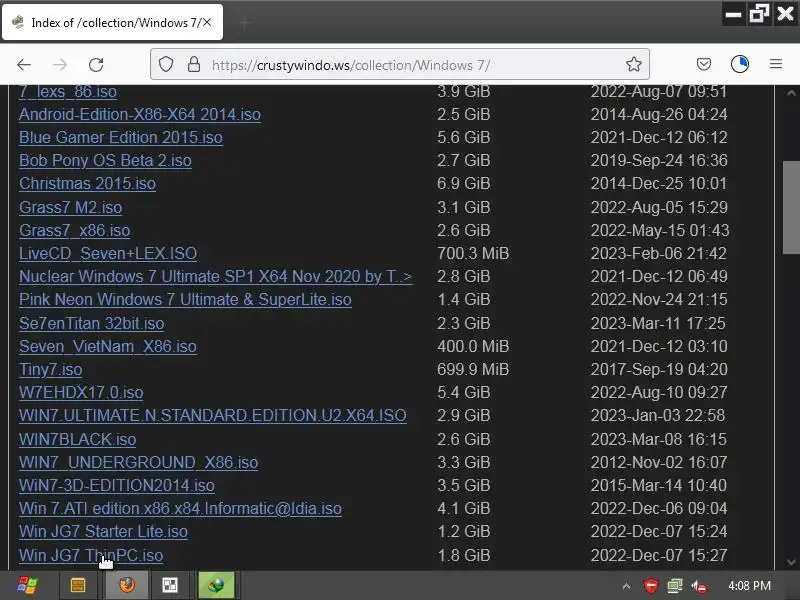Click the Grass7 M2.iso link
800x600 pixels.
click(70, 207)
